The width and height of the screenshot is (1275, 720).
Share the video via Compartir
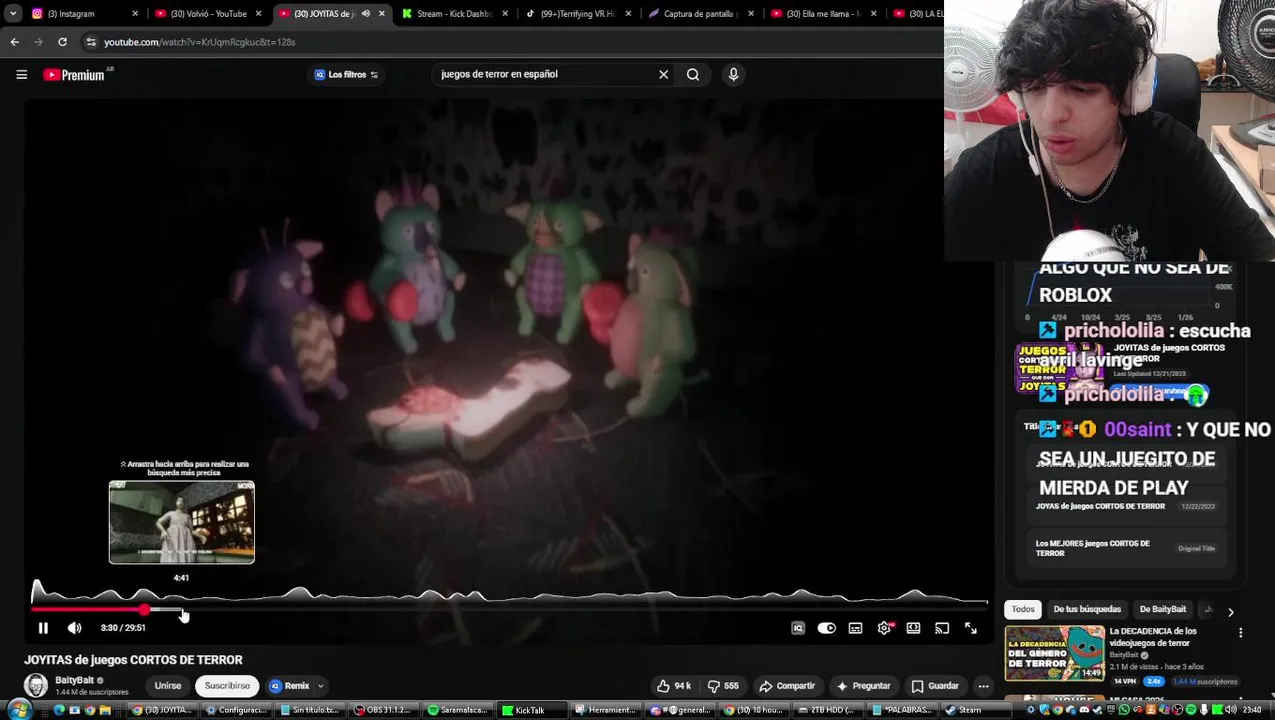(x=787, y=686)
